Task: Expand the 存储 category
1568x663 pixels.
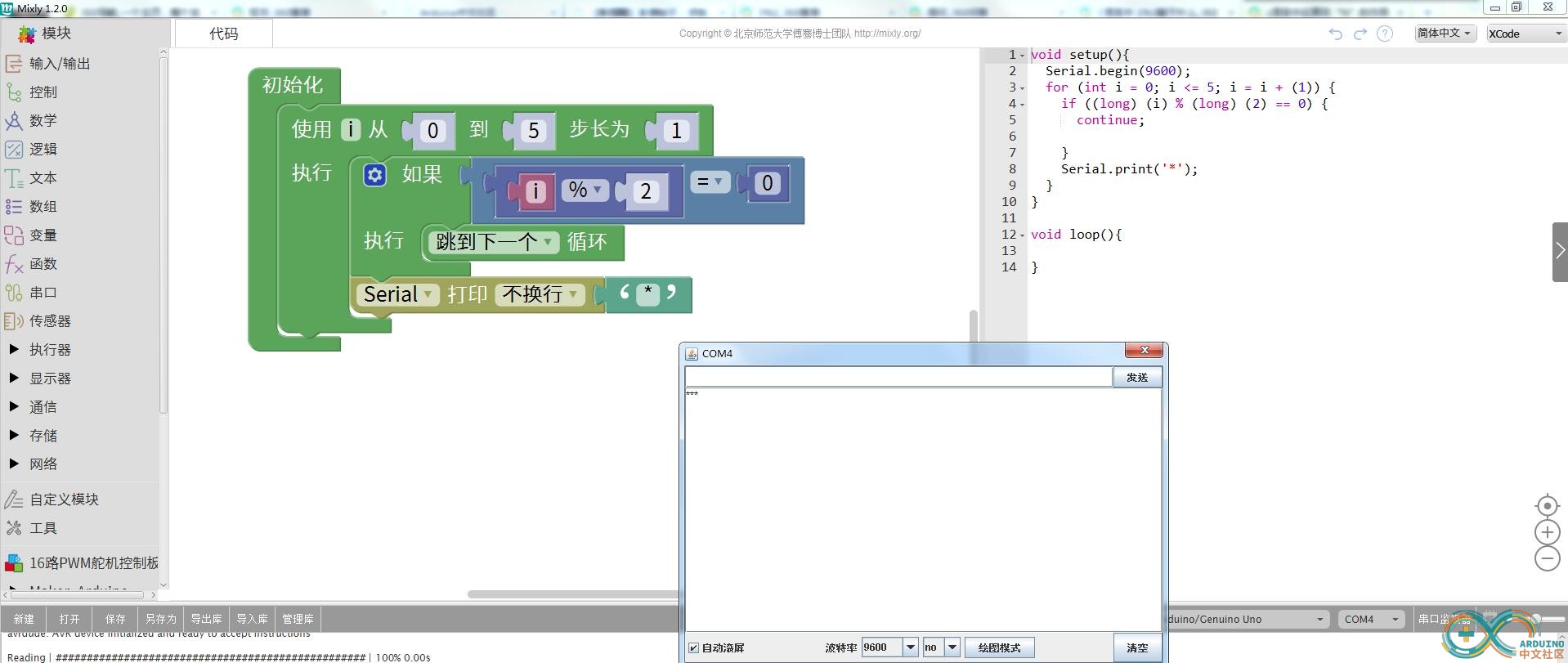Action: [14, 435]
